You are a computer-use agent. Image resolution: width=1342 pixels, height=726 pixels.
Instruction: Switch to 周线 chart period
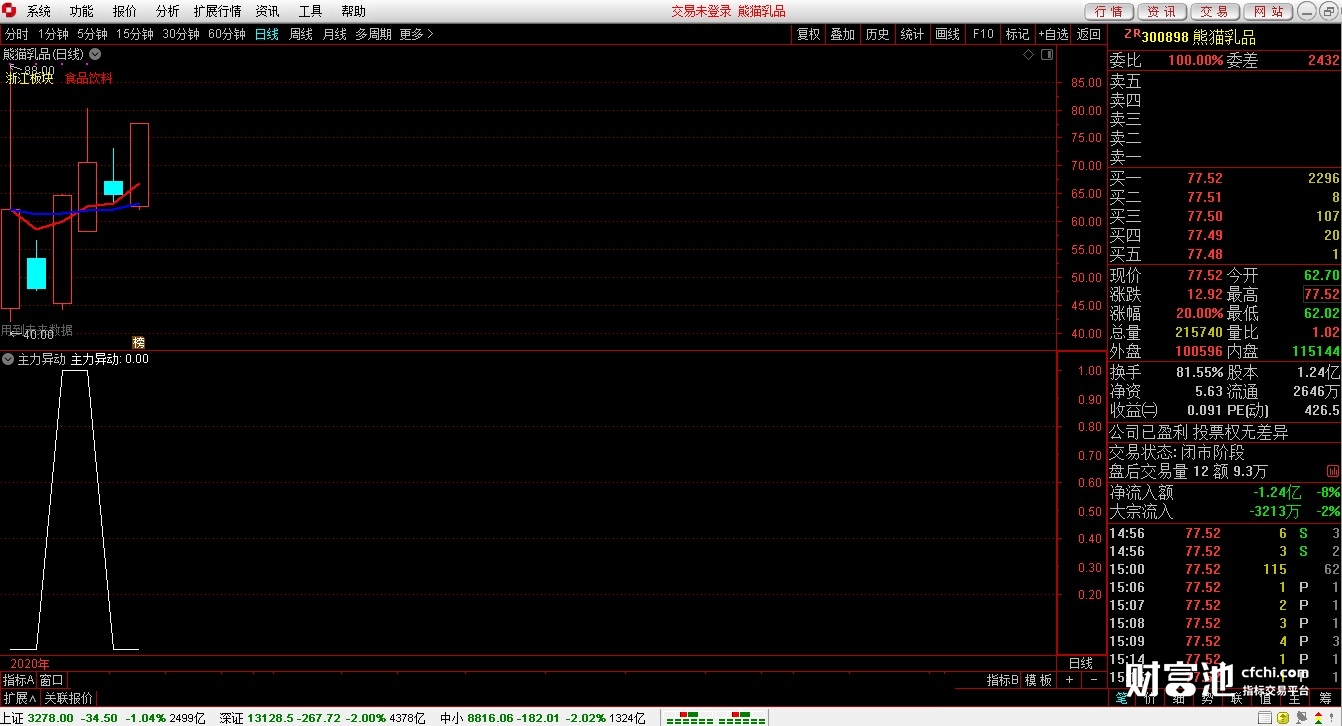coord(301,34)
